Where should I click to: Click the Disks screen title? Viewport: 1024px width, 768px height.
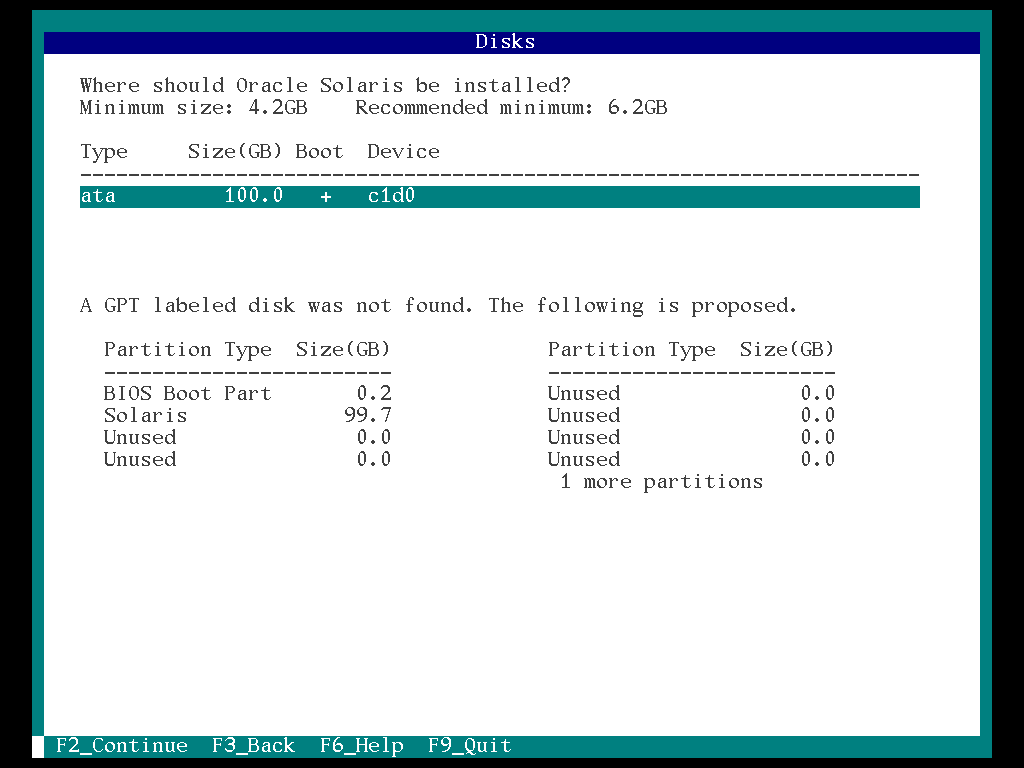click(x=505, y=42)
